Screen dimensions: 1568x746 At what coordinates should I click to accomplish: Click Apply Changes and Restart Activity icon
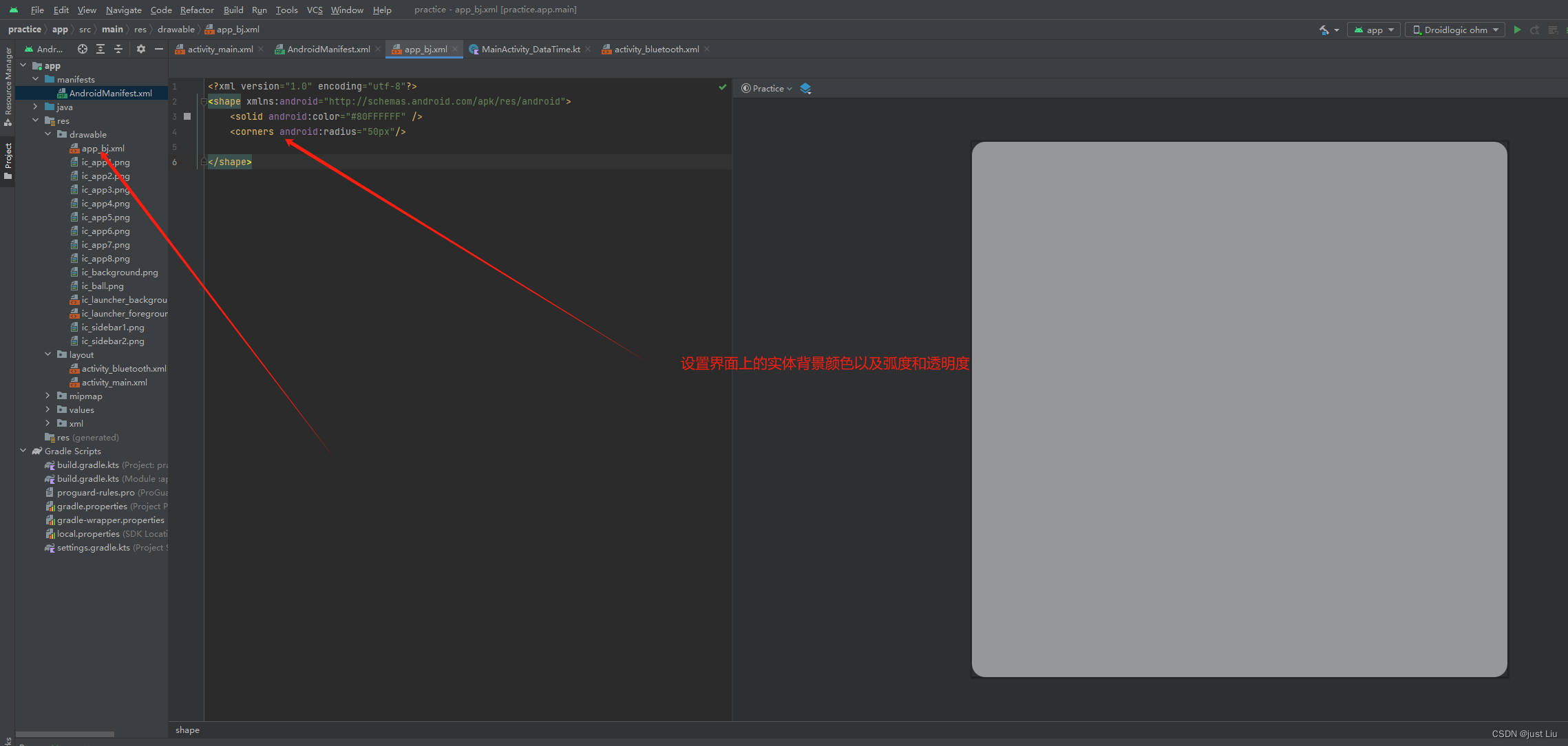point(1534,30)
